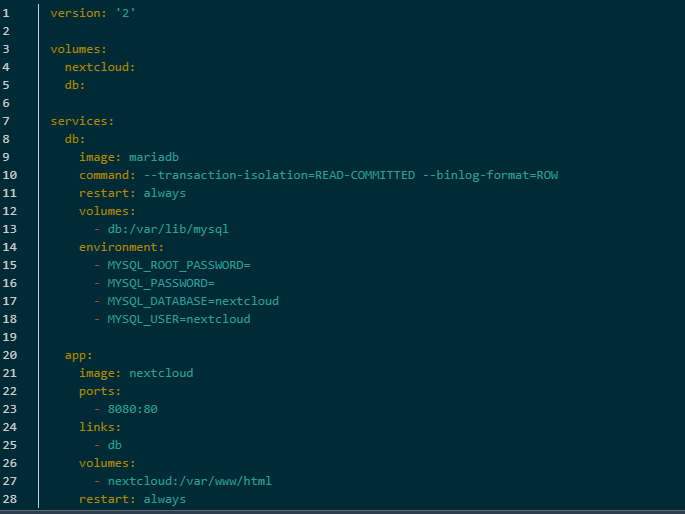Click the "volumes:" key on line 12
The height and width of the screenshot is (514, 685).
pos(107,211)
